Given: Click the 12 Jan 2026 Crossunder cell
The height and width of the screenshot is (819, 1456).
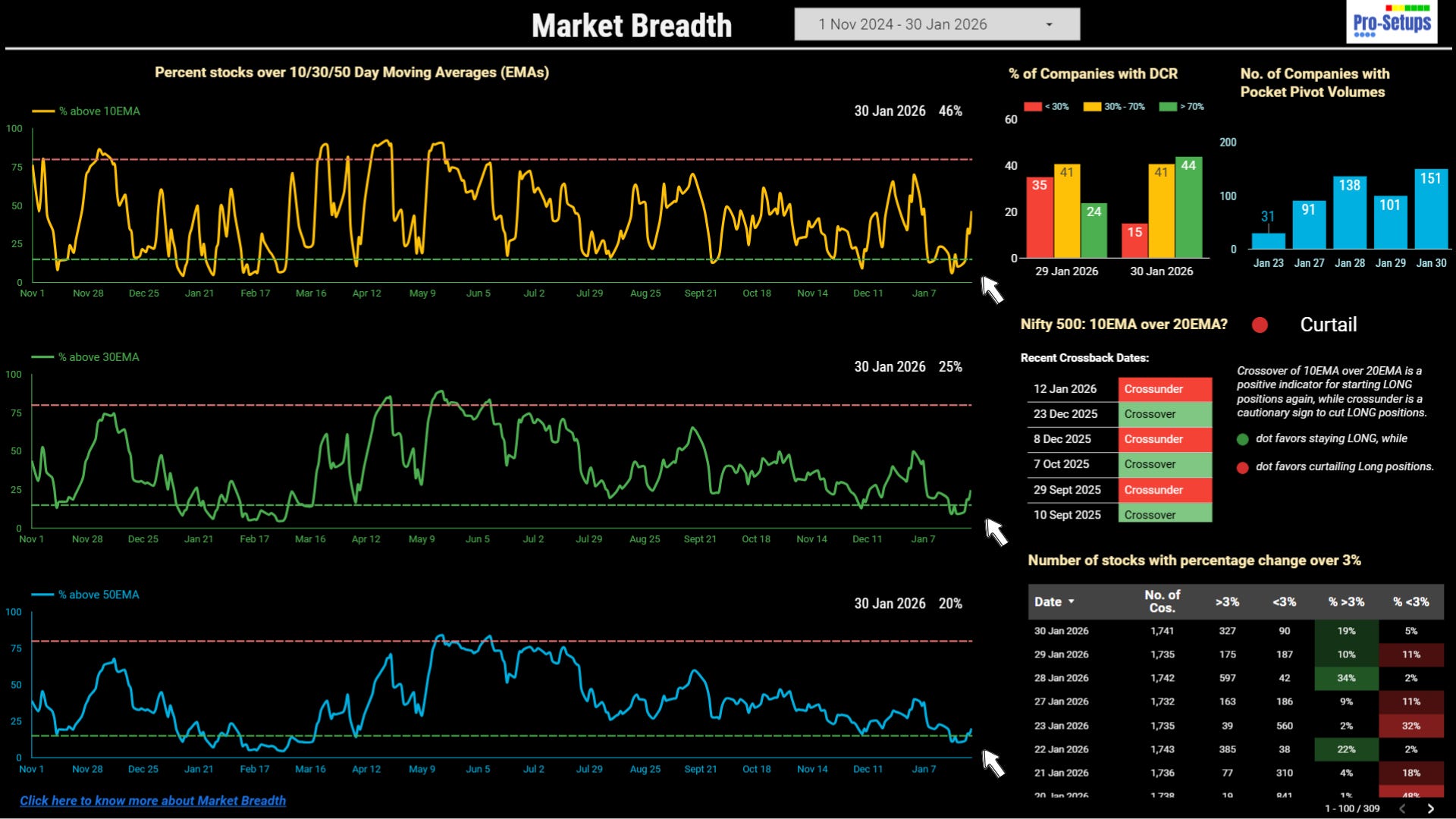Looking at the screenshot, I should tap(1164, 389).
